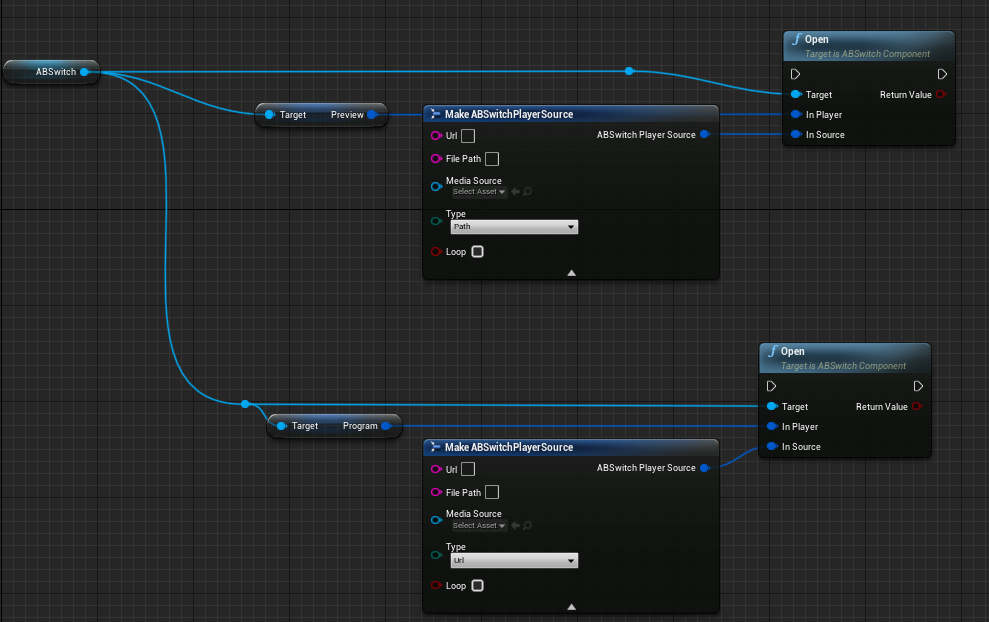Enable Loop checkbox in Path-type Make node

(477, 252)
